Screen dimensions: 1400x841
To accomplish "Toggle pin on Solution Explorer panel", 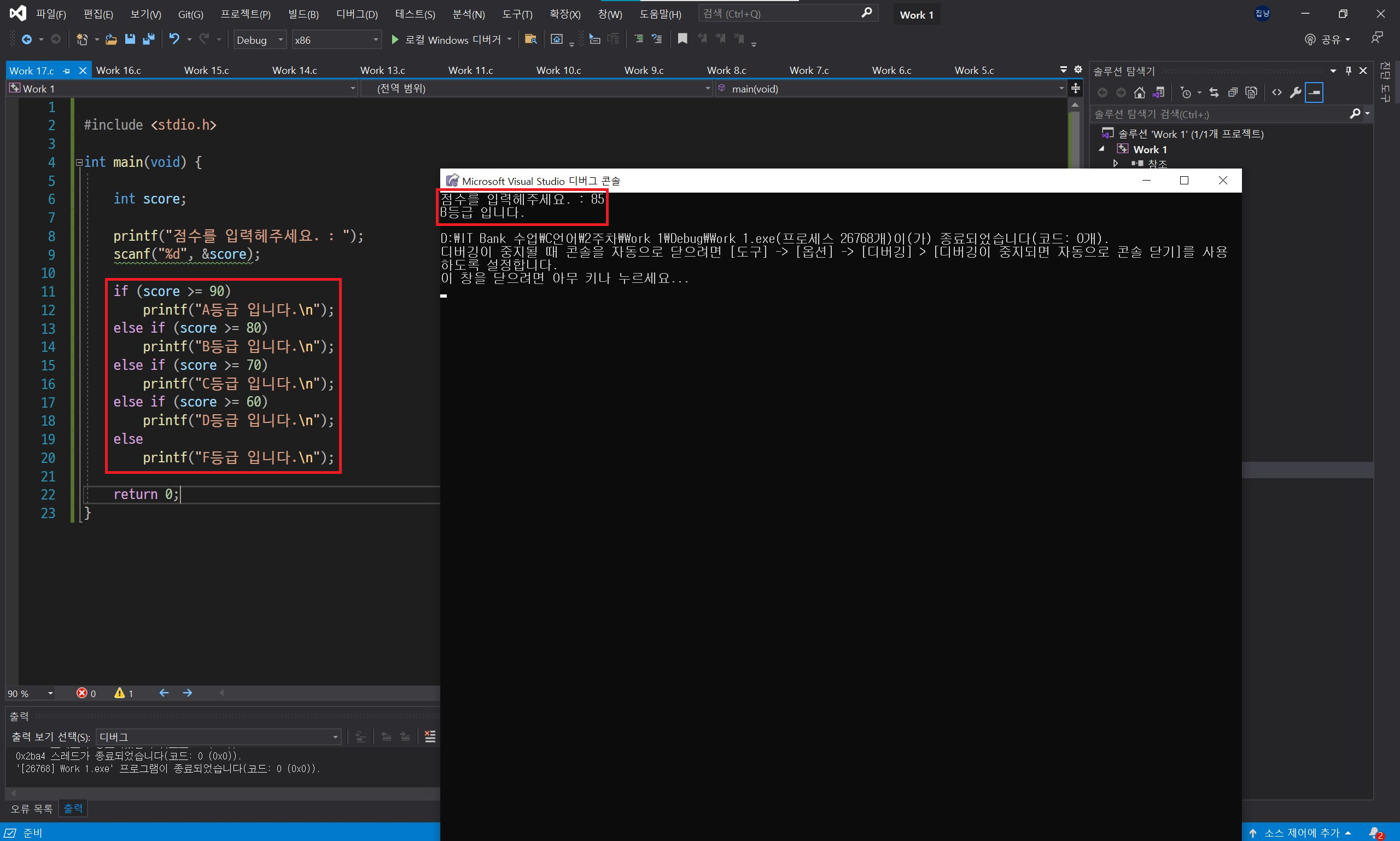I will (x=1349, y=71).
